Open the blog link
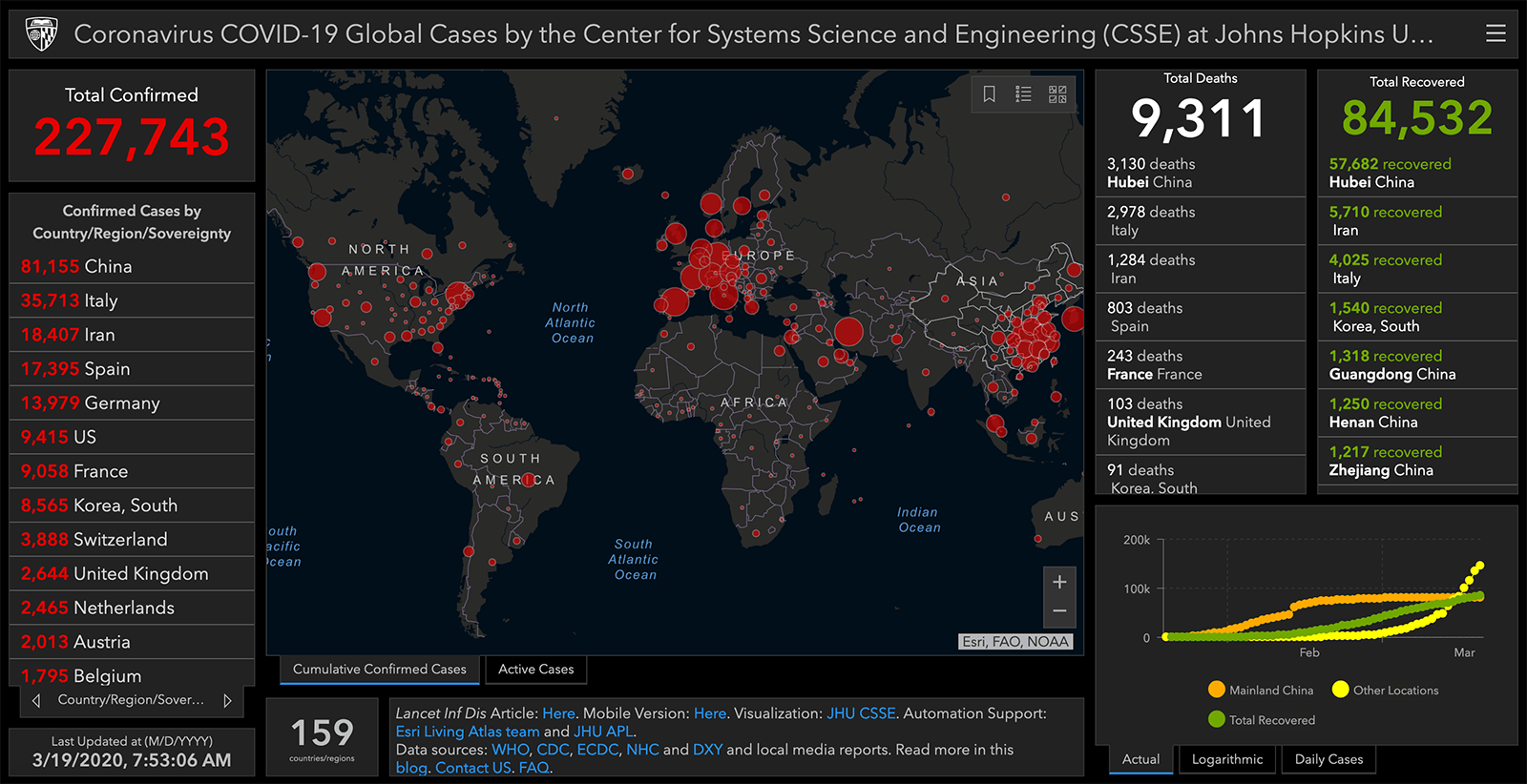Viewport: 1527px width, 784px height. pyautogui.click(x=411, y=768)
